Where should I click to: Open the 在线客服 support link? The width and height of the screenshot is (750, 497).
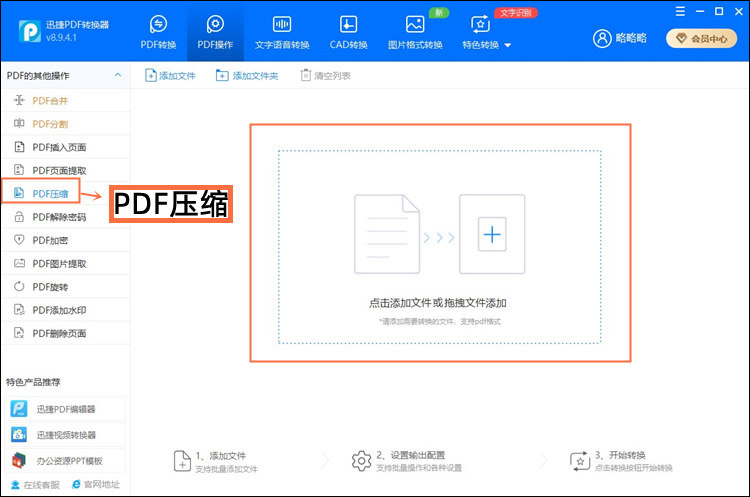tap(35, 485)
